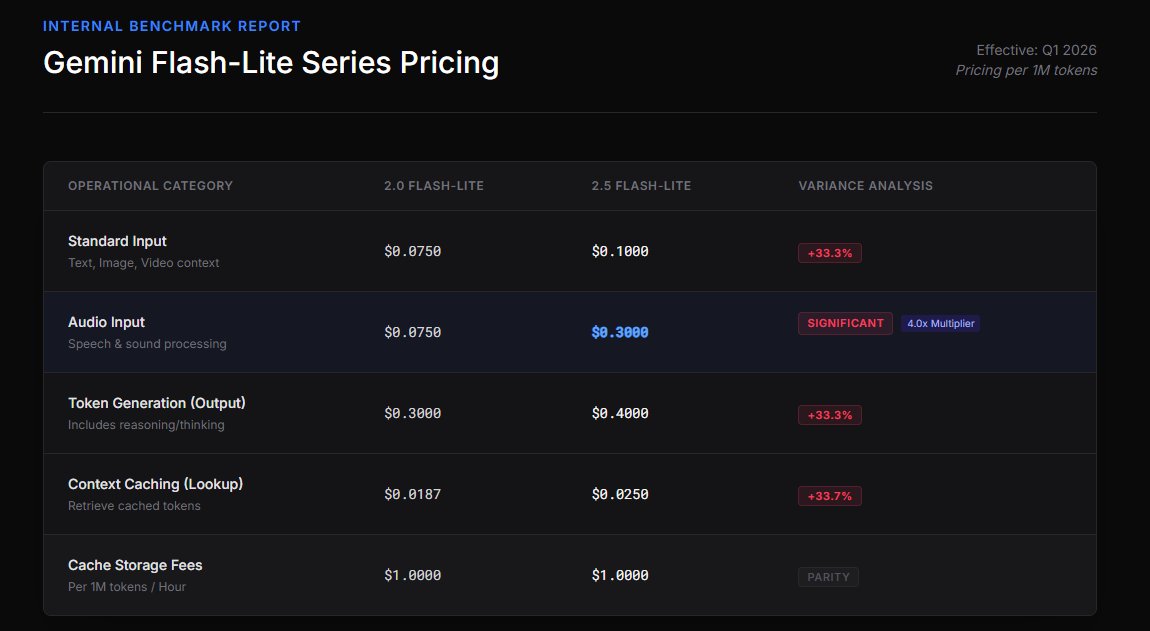Click the SIGNIFICANT badge in Audio row
The width and height of the screenshot is (1150, 631).
coord(845,324)
